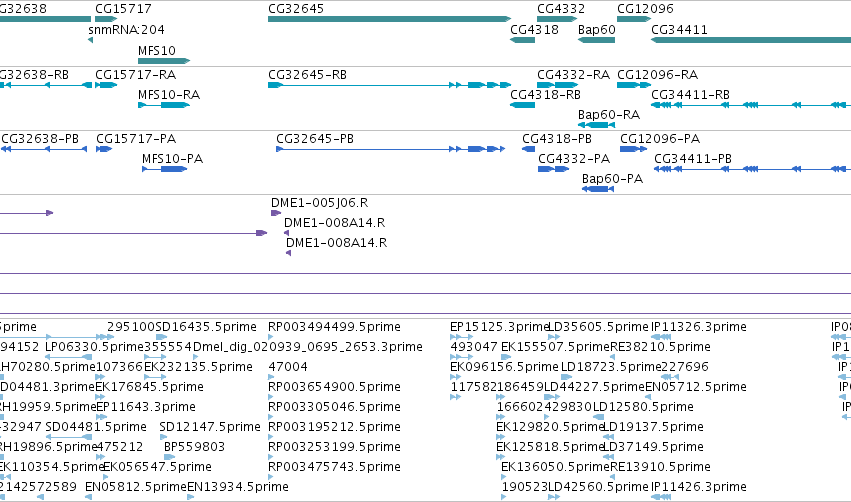Screen dimensions: 851x502
Task: Click the RP003253199.5prime EST label
Action: tap(334, 447)
